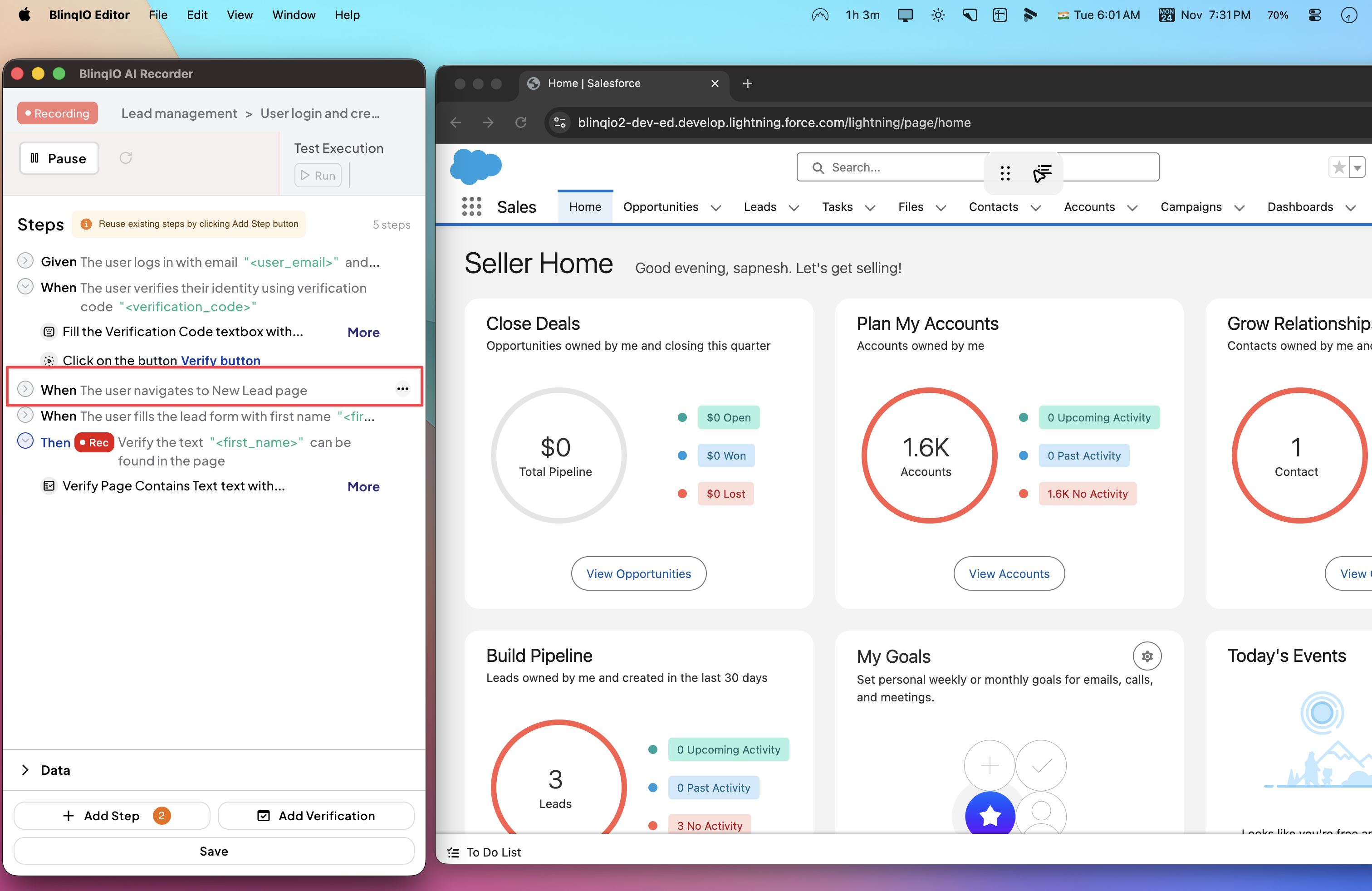Click the site info icon in address bar
1372x891 pixels.
coord(559,122)
